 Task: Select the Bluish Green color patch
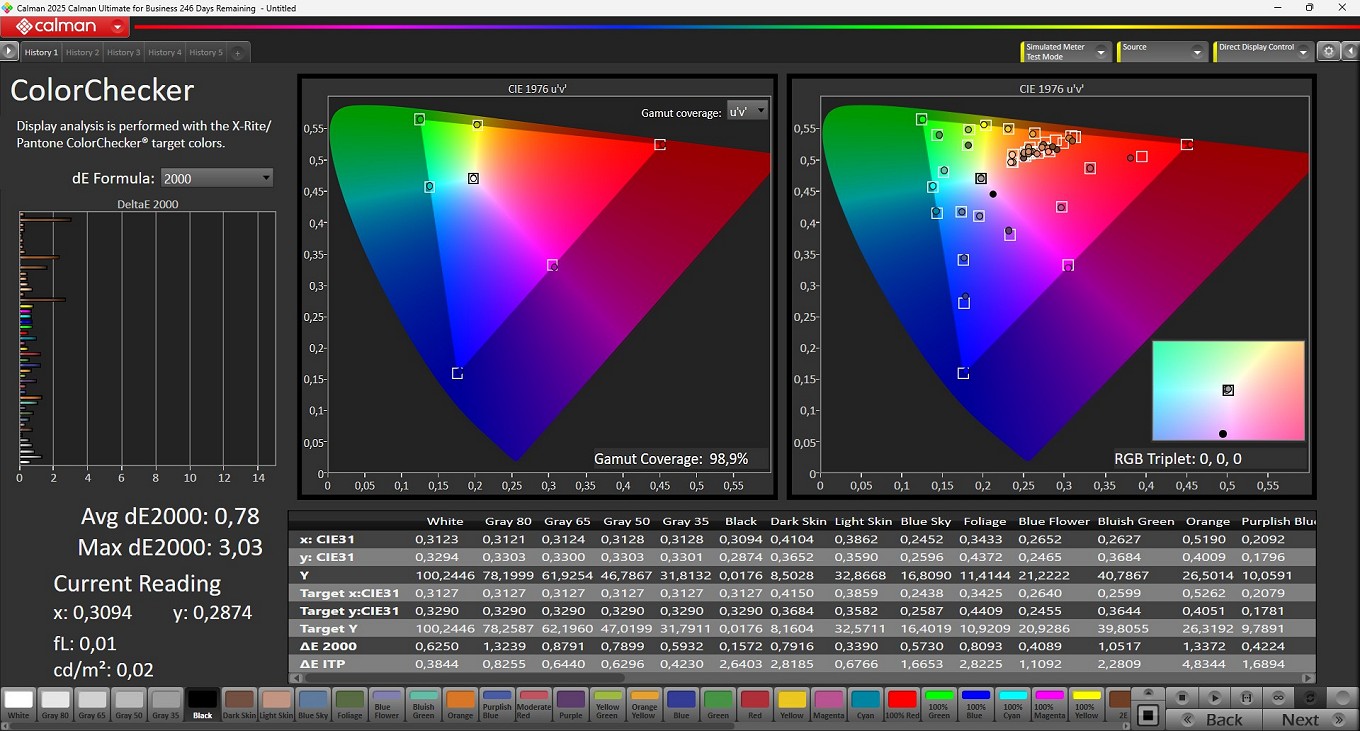click(x=423, y=702)
